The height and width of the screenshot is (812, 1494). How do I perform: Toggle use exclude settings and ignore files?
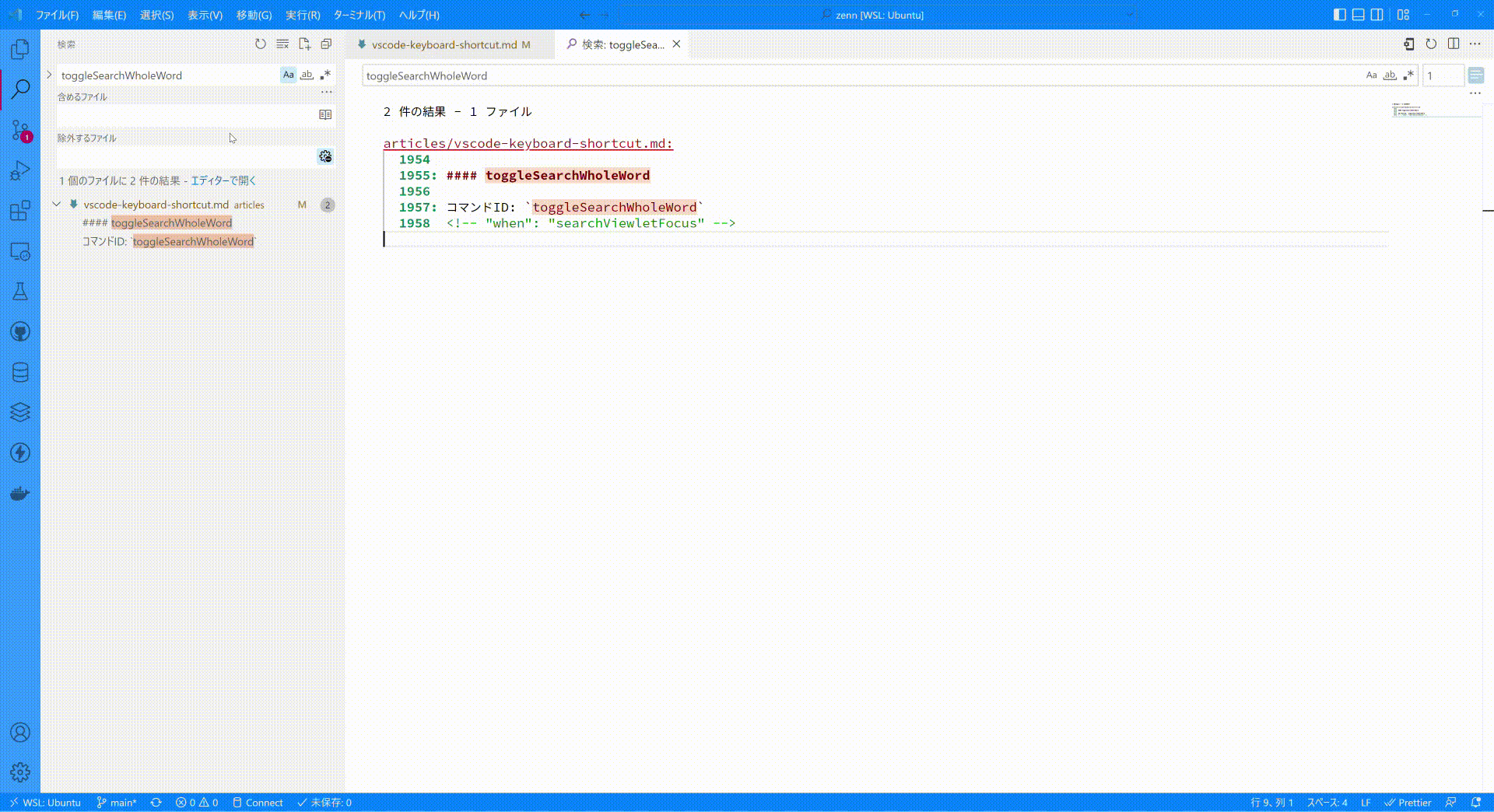[325, 157]
